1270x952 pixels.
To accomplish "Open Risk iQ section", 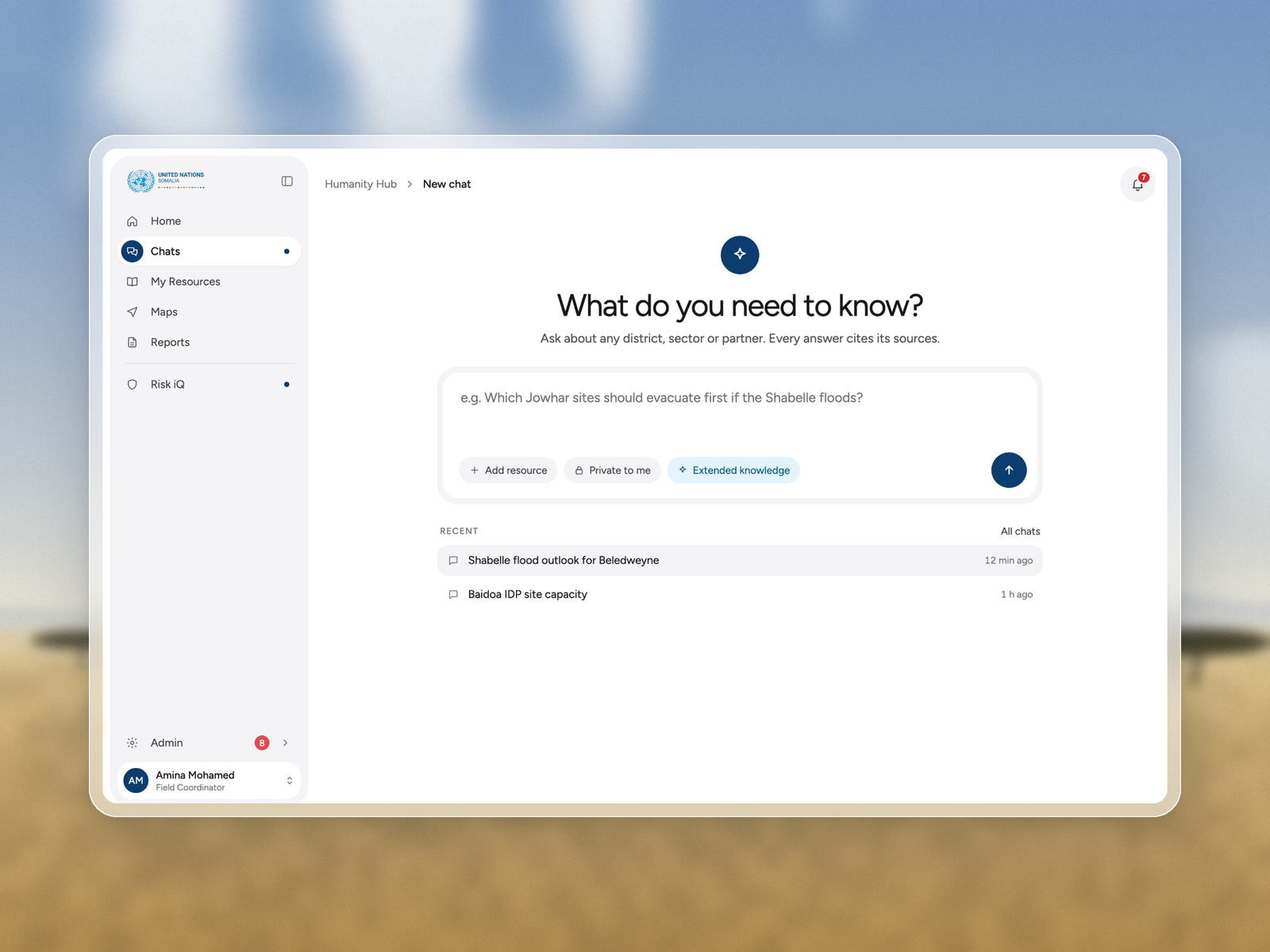I will [210, 385].
